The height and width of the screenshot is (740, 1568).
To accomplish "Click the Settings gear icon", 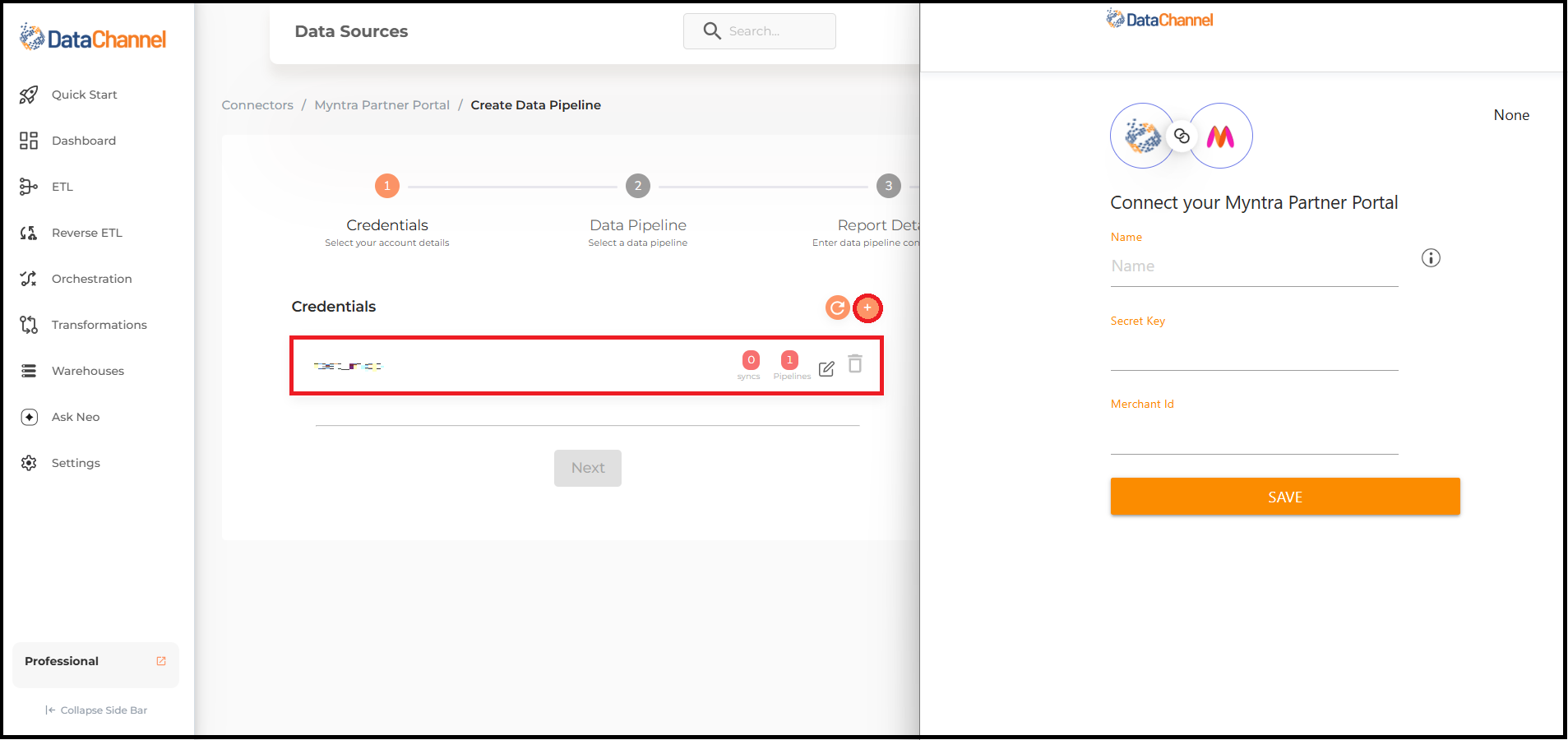I will point(29,463).
